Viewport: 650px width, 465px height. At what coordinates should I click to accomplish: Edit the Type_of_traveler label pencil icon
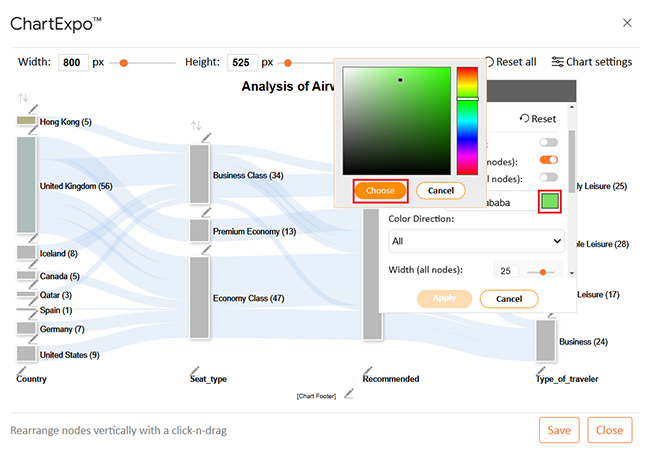point(541,370)
